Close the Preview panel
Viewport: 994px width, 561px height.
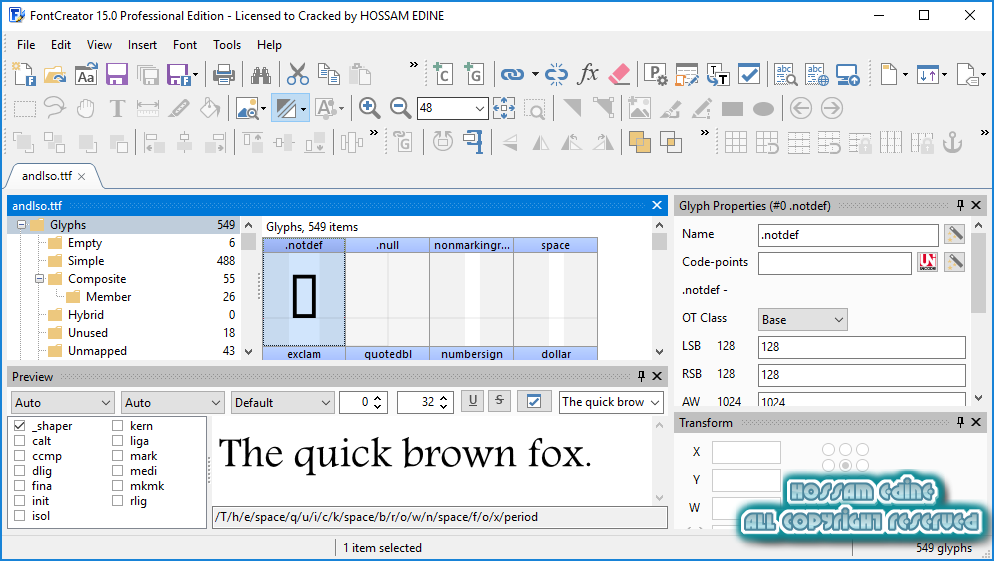pyautogui.click(x=657, y=377)
